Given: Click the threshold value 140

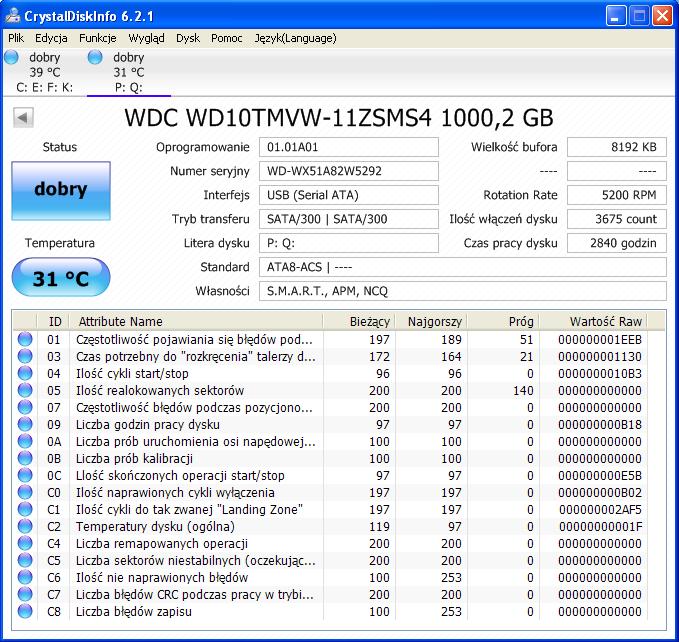Looking at the screenshot, I should [523, 391].
